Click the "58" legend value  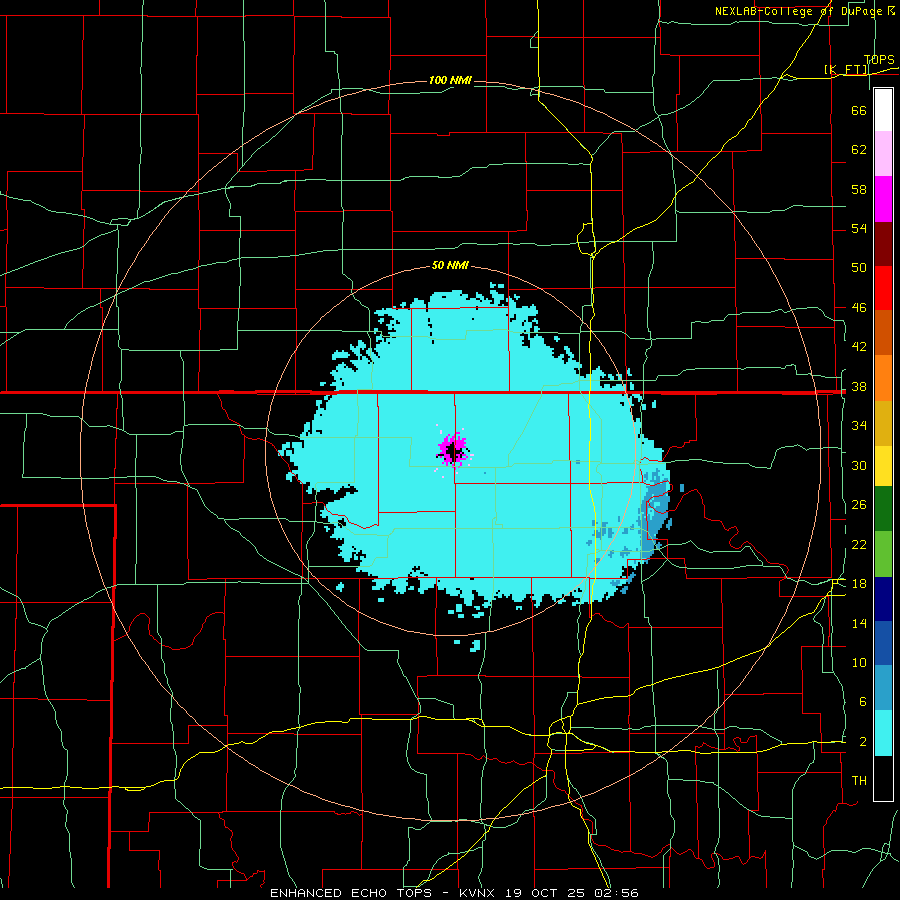(859, 189)
